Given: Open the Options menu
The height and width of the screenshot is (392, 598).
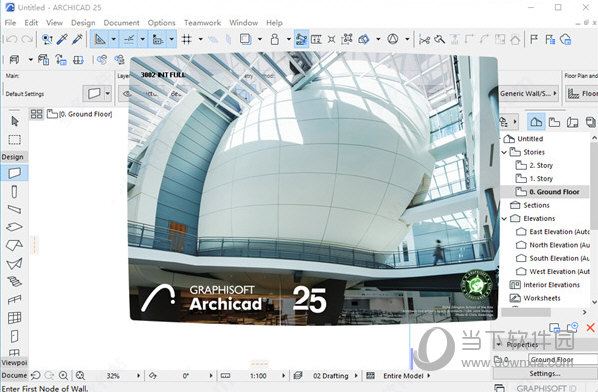Looking at the screenshot, I should click(x=161, y=22).
